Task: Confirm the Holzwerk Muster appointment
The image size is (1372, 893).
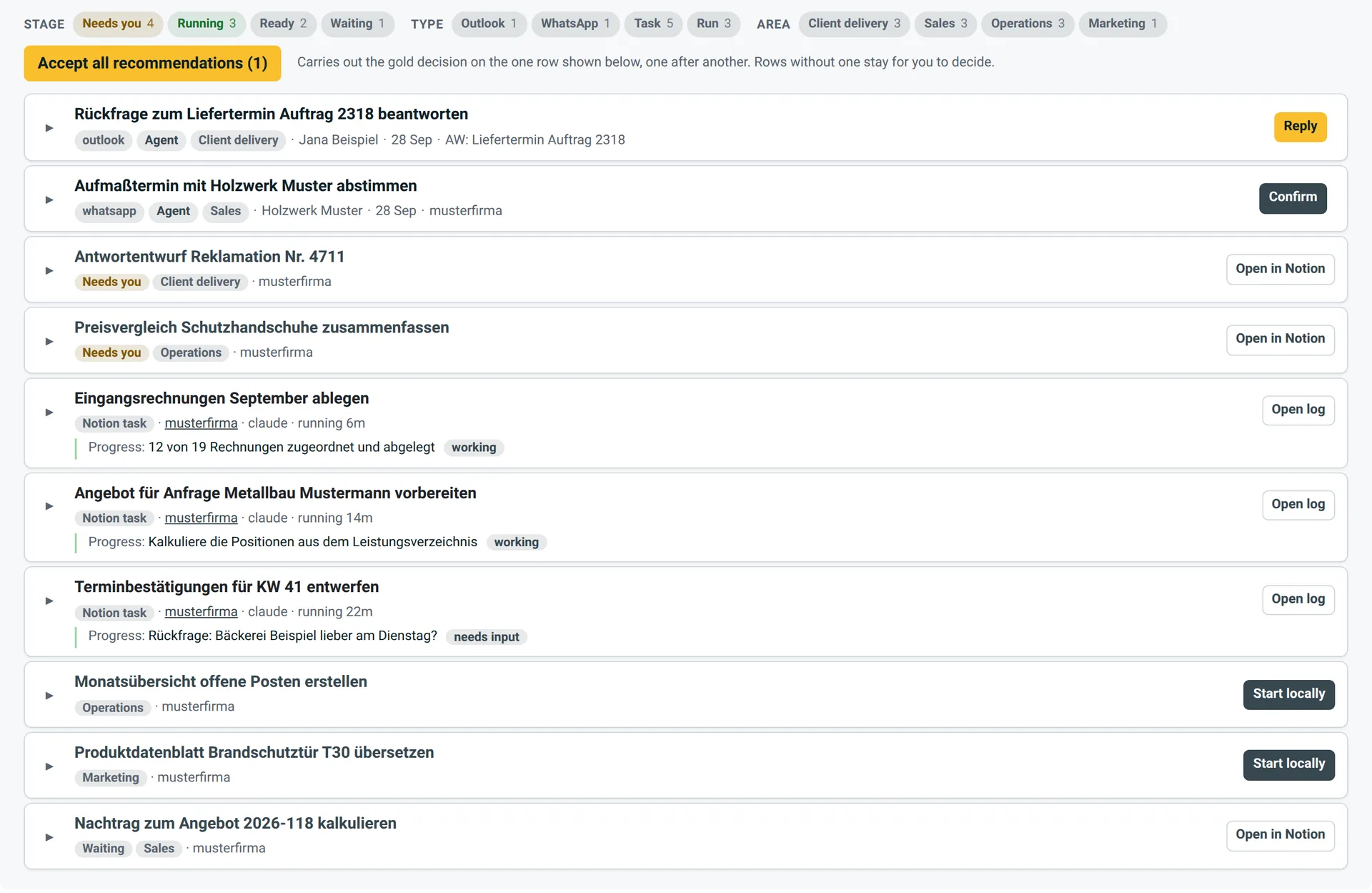Action: (1293, 197)
